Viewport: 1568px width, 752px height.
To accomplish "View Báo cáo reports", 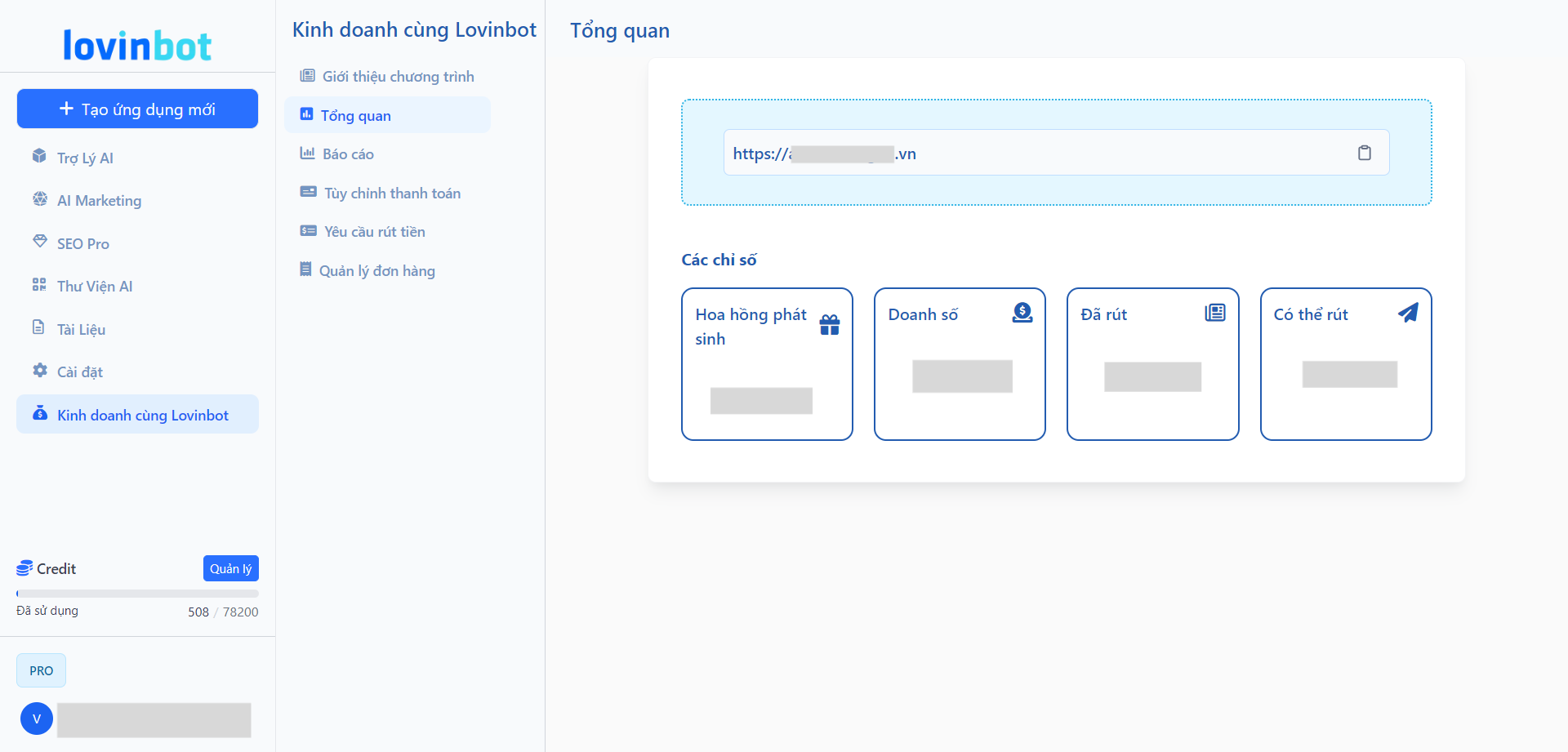I will 387,154.
